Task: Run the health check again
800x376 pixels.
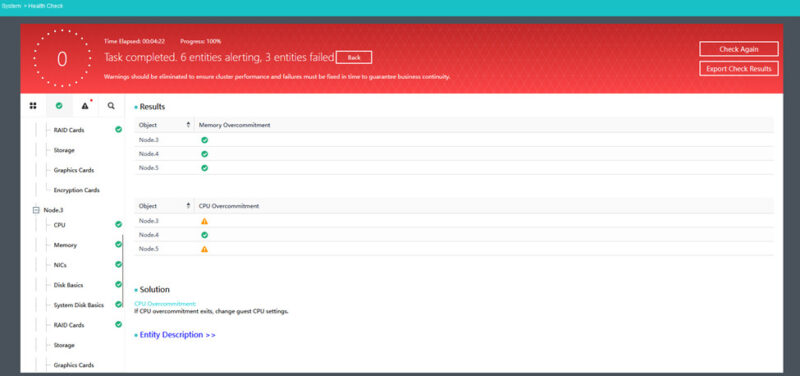Action: pos(739,49)
